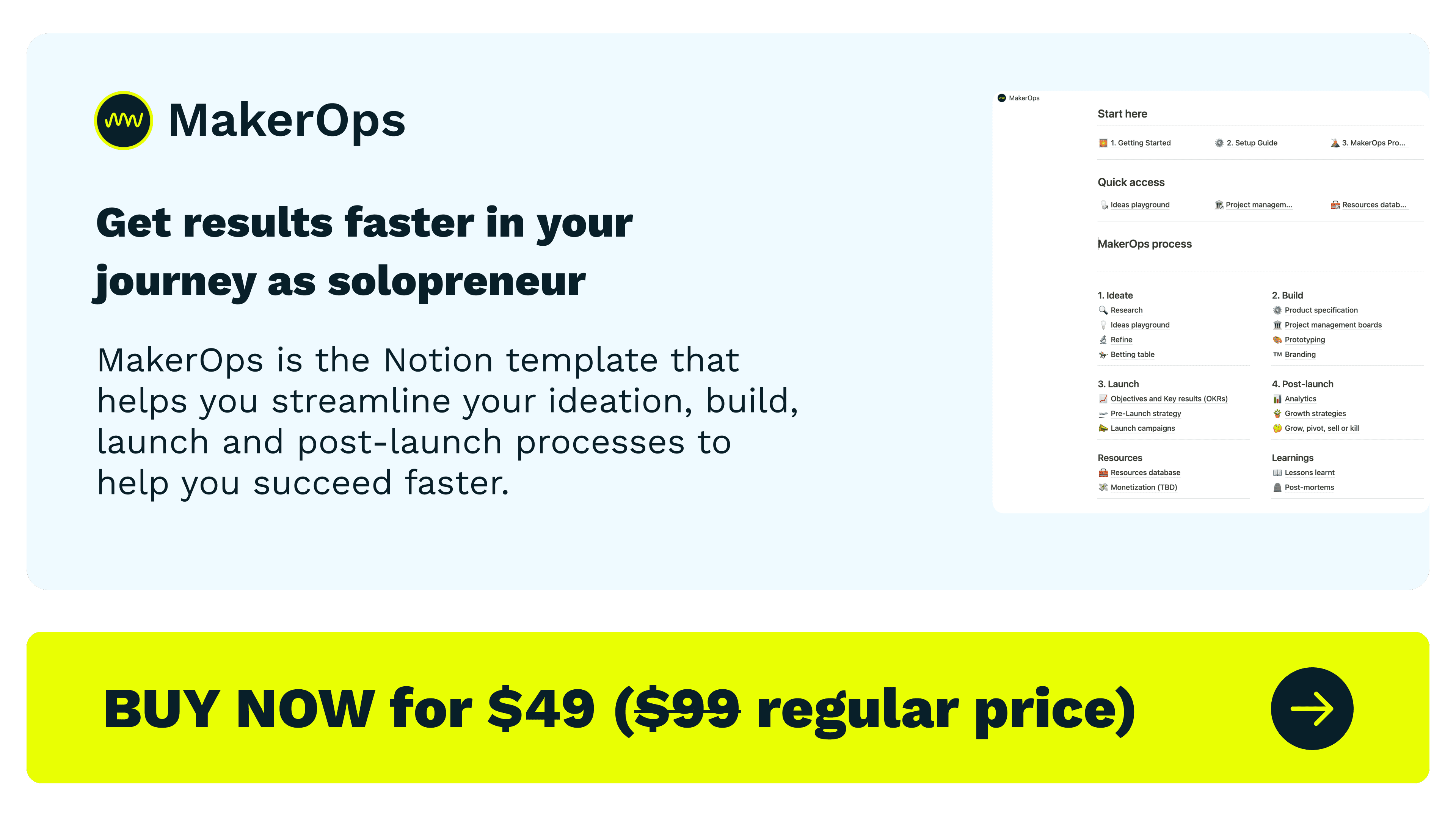This screenshot has height=819, width=1456.
Task: Click the Getting Started icon
Action: pos(1101,142)
